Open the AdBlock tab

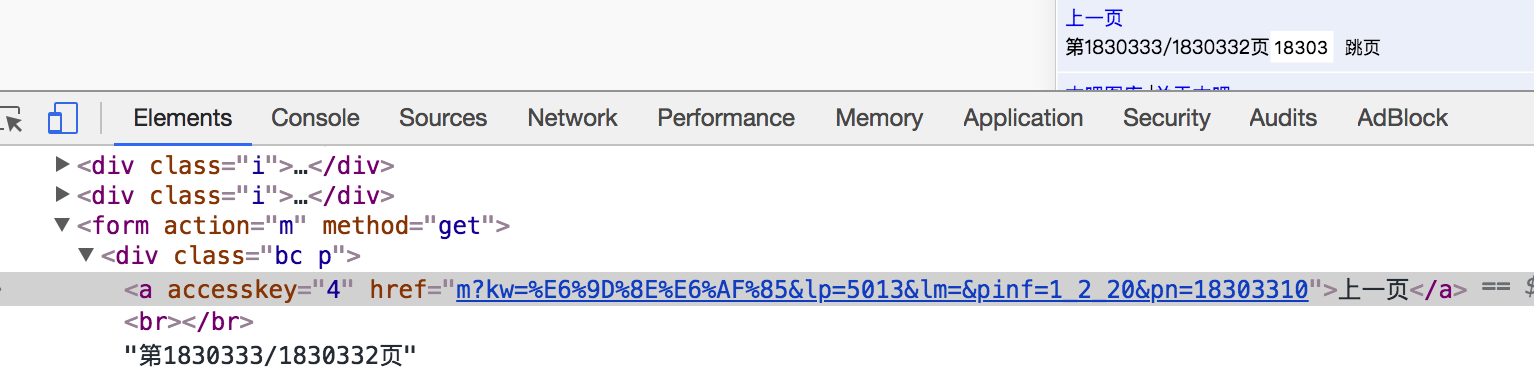[x=1402, y=118]
